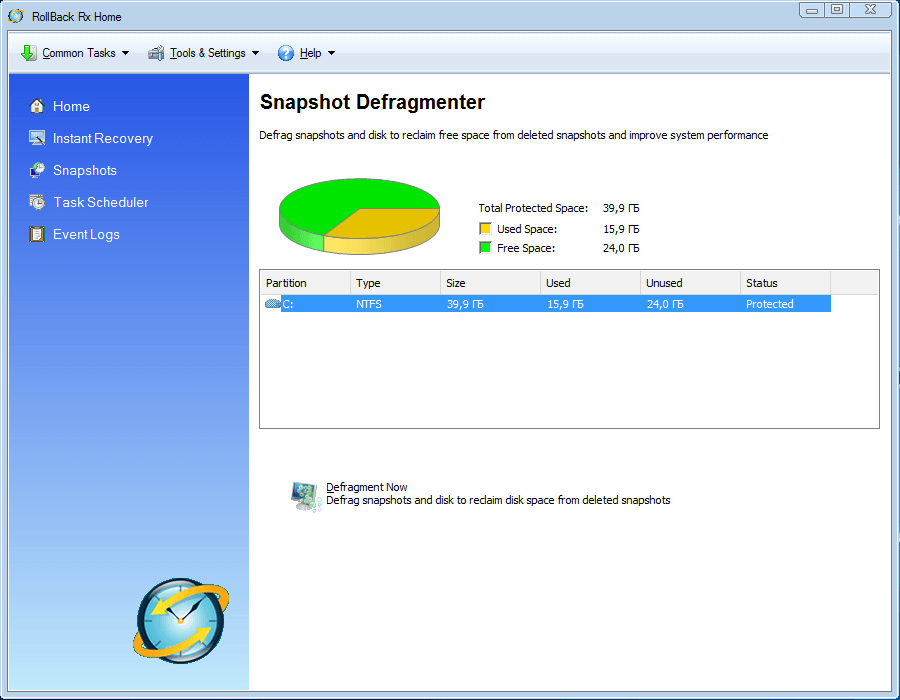Sort by the Type column header
This screenshot has height=700, width=900.
click(x=395, y=283)
